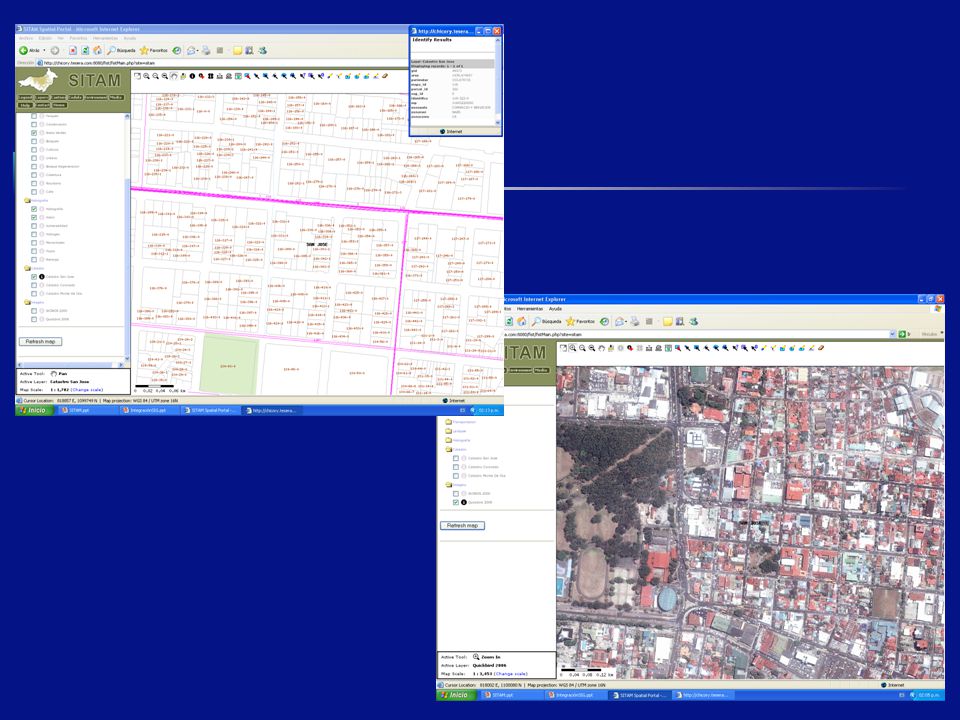Click Refresh page icon in cadastral map window
The height and width of the screenshot is (720, 960).
tap(85, 50)
